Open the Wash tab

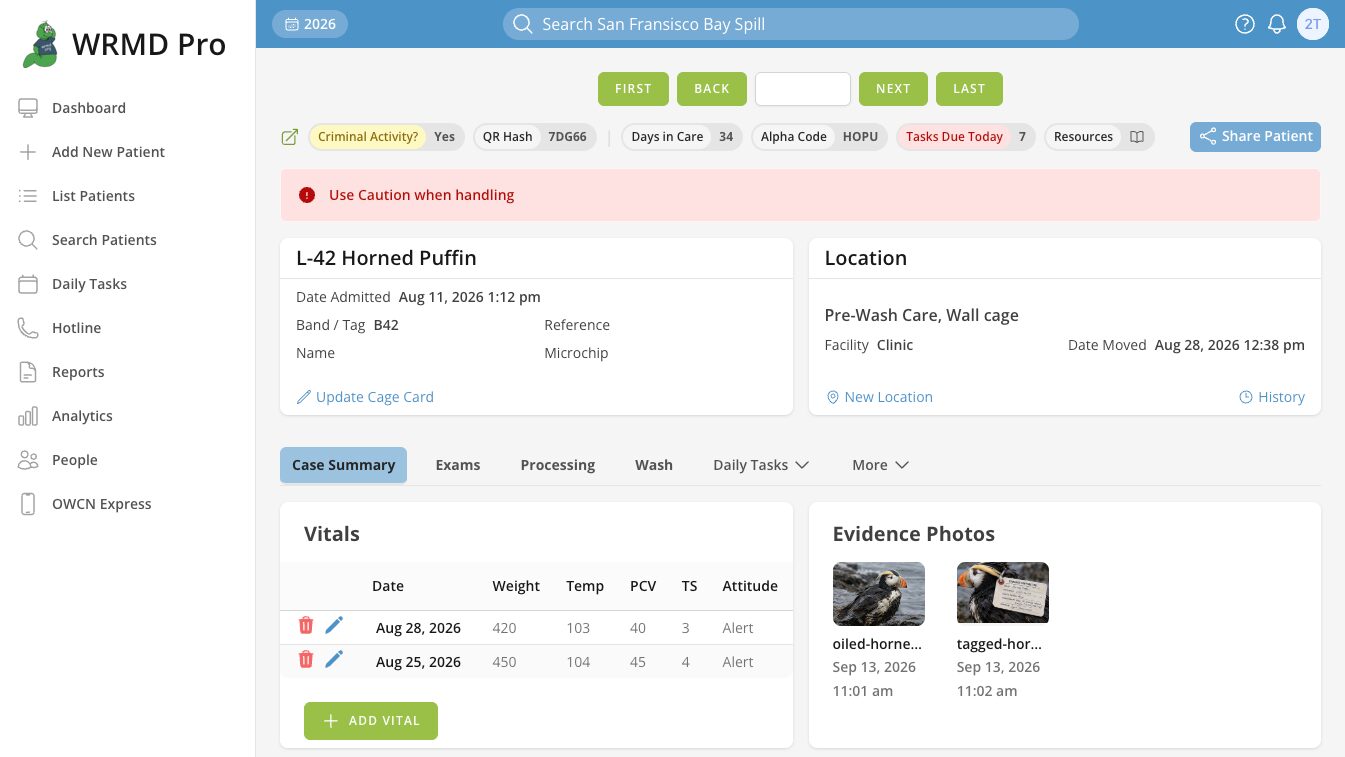pyautogui.click(x=654, y=465)
